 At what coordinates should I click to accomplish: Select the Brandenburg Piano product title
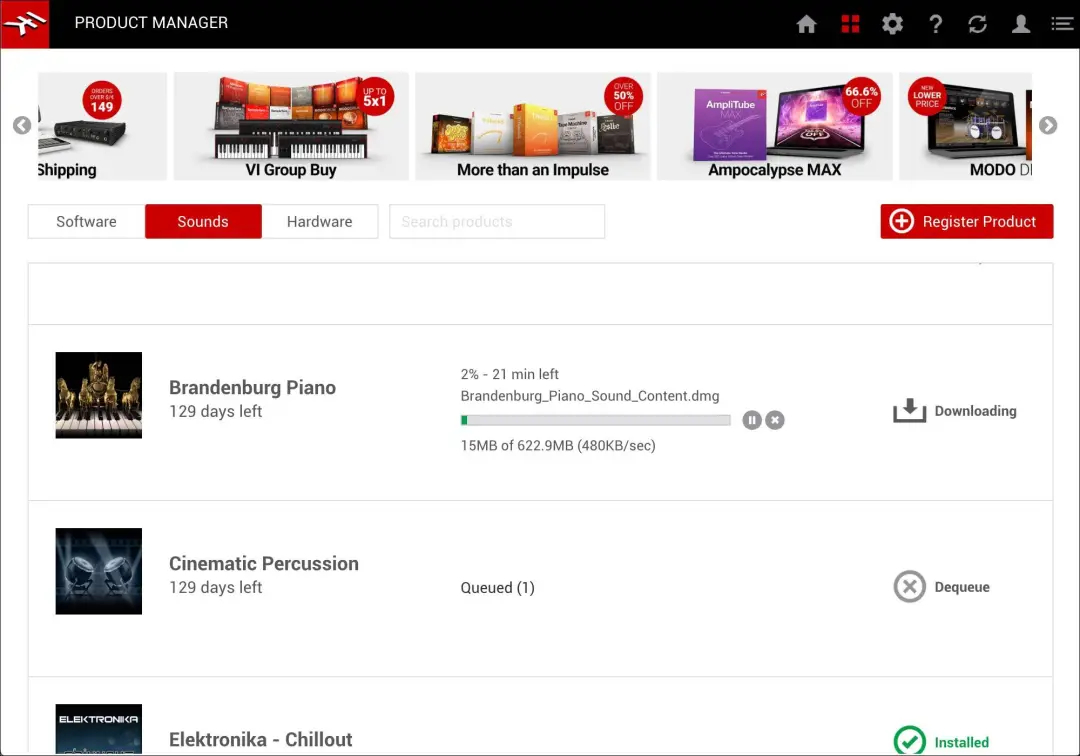tap(252, 388)
